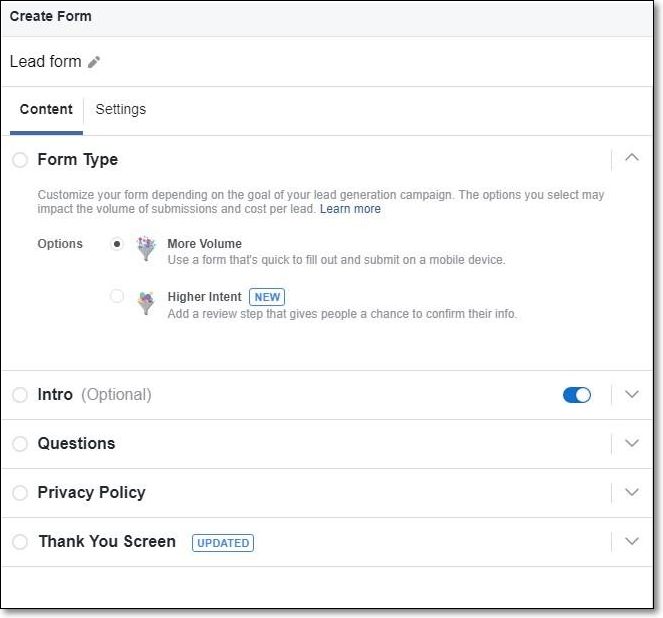The width and height of the screenshot is (663, 618).
Task: Select the Higher Intent radio option
Action: click(x=117, y=296)
